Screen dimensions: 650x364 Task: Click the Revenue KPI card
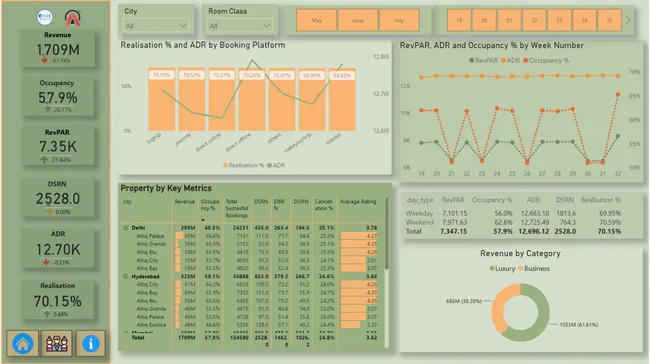point(58,49)
